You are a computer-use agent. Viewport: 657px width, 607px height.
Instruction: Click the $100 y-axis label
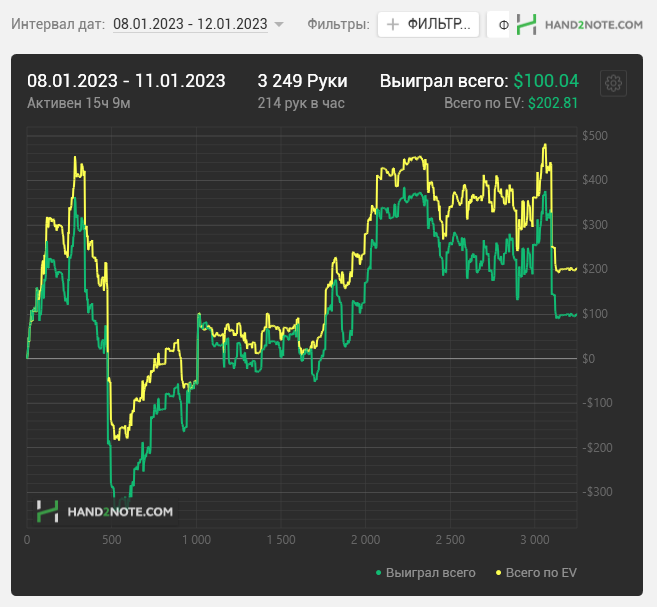[595, 314]
